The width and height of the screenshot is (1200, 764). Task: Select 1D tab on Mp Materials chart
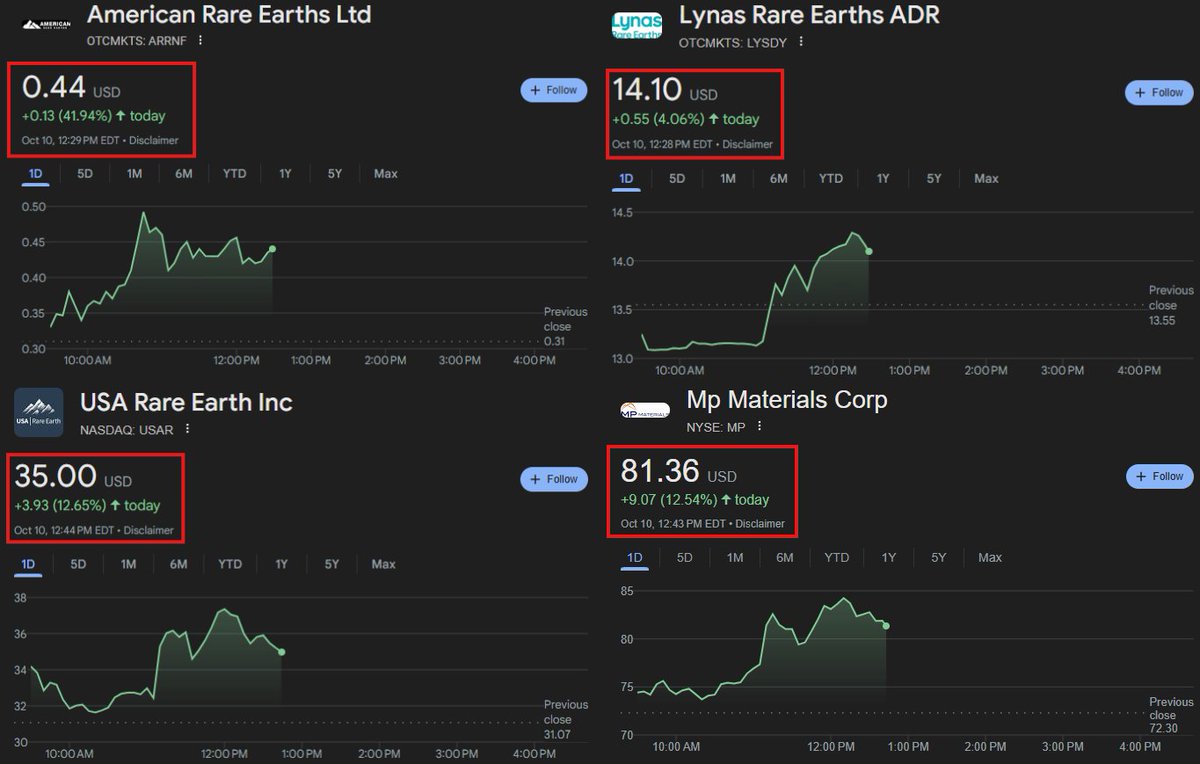click(634, 558)
